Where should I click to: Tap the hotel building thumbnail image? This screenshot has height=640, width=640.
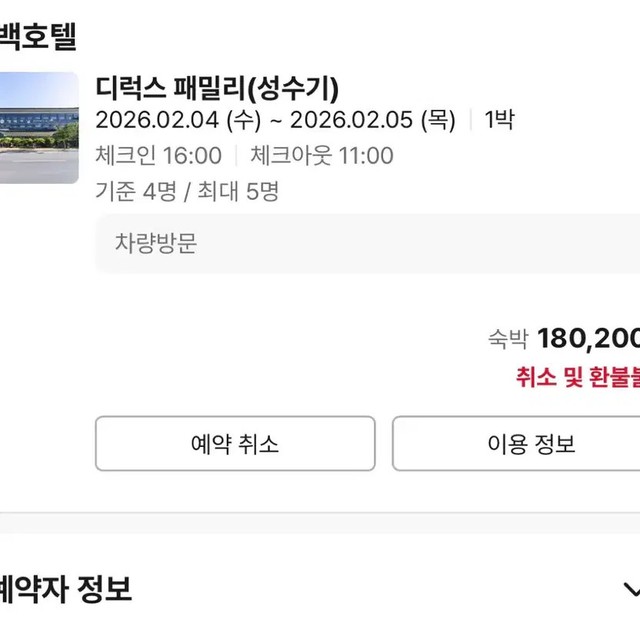[x=38, y=127]
